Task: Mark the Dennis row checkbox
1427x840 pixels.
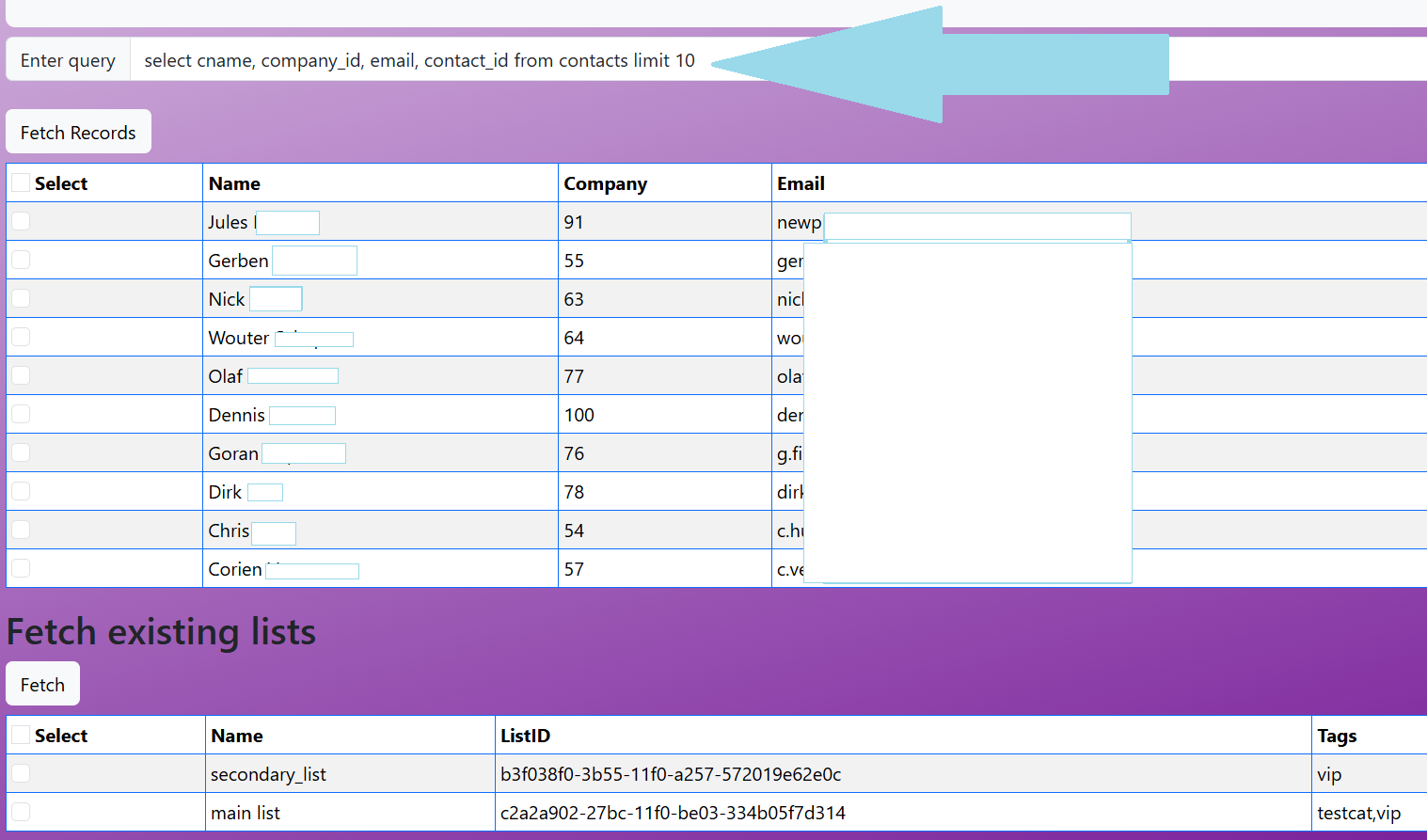Action: [x=21, y=414]
